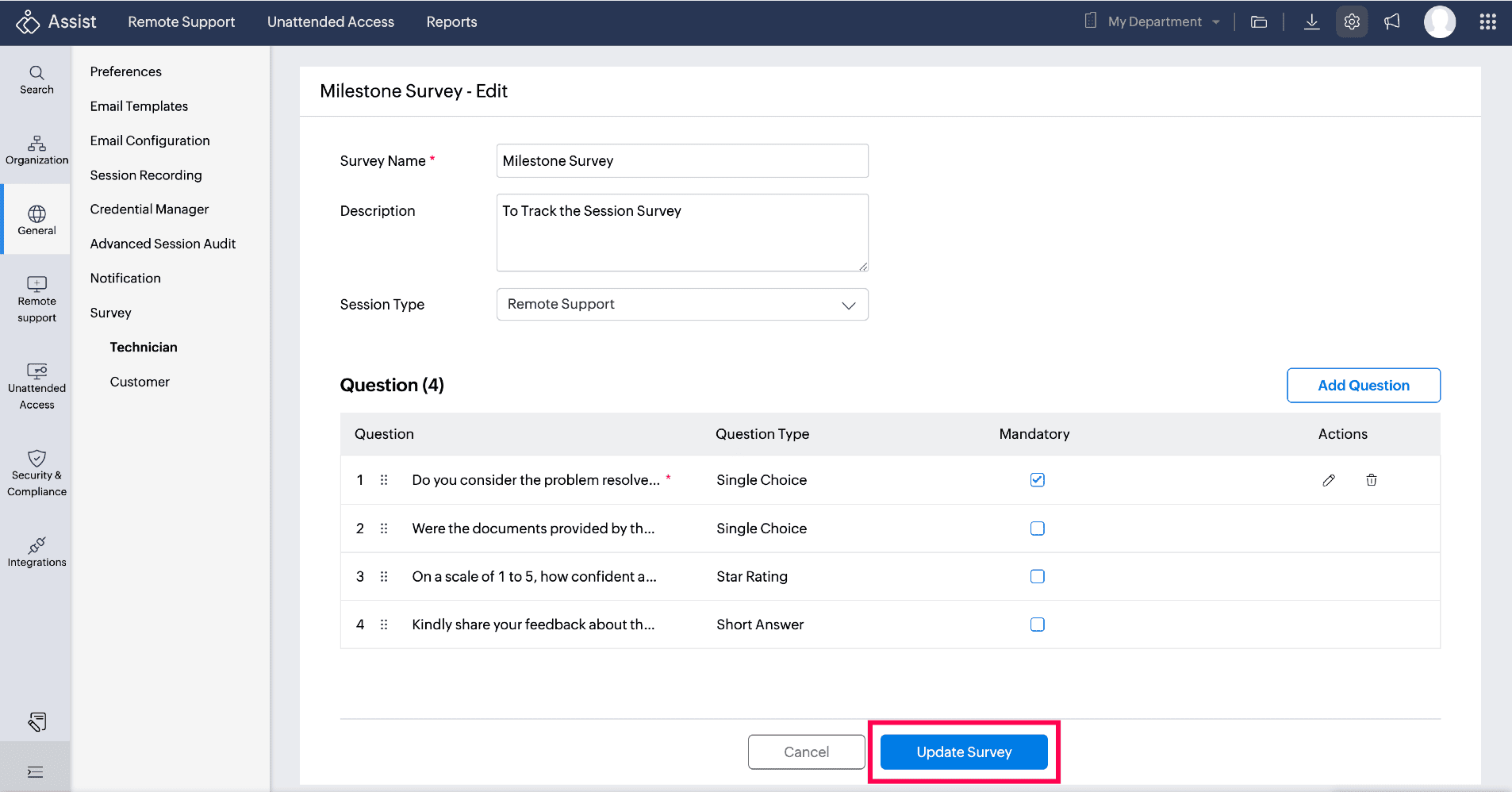1512x792 pixels.
Task: Click the pencil edit icon for question 1
Action: point(1329,480)
